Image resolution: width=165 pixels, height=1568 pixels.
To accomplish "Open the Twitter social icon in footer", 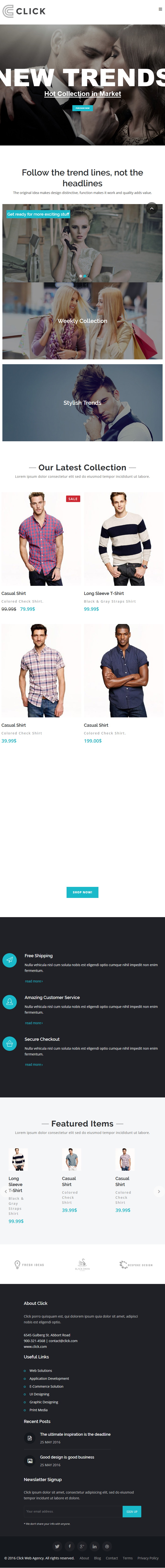I will (x=57, y=1546).
